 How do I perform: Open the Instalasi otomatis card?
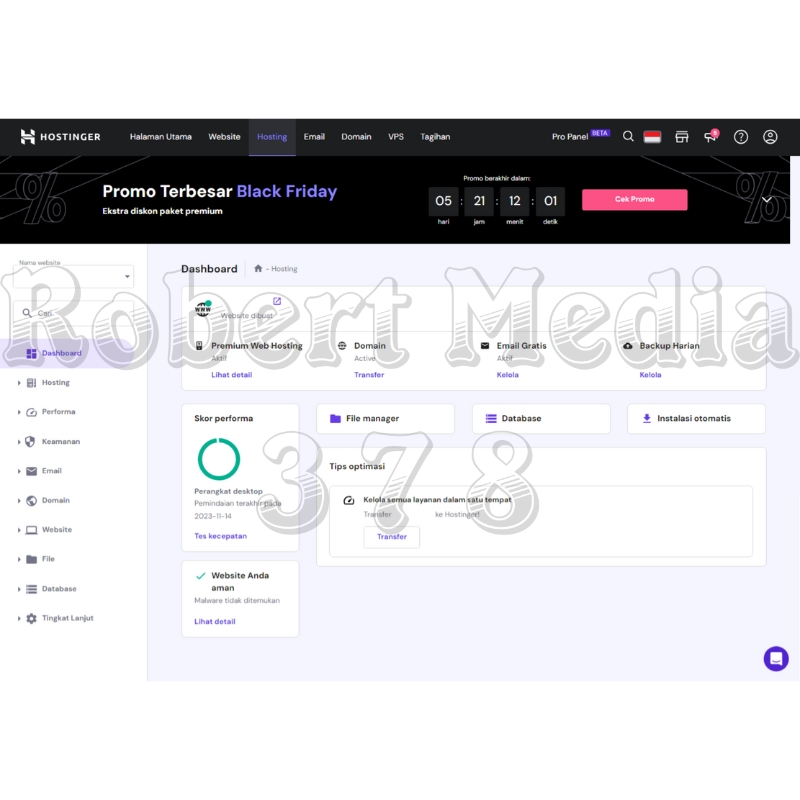tap(696, 418)
